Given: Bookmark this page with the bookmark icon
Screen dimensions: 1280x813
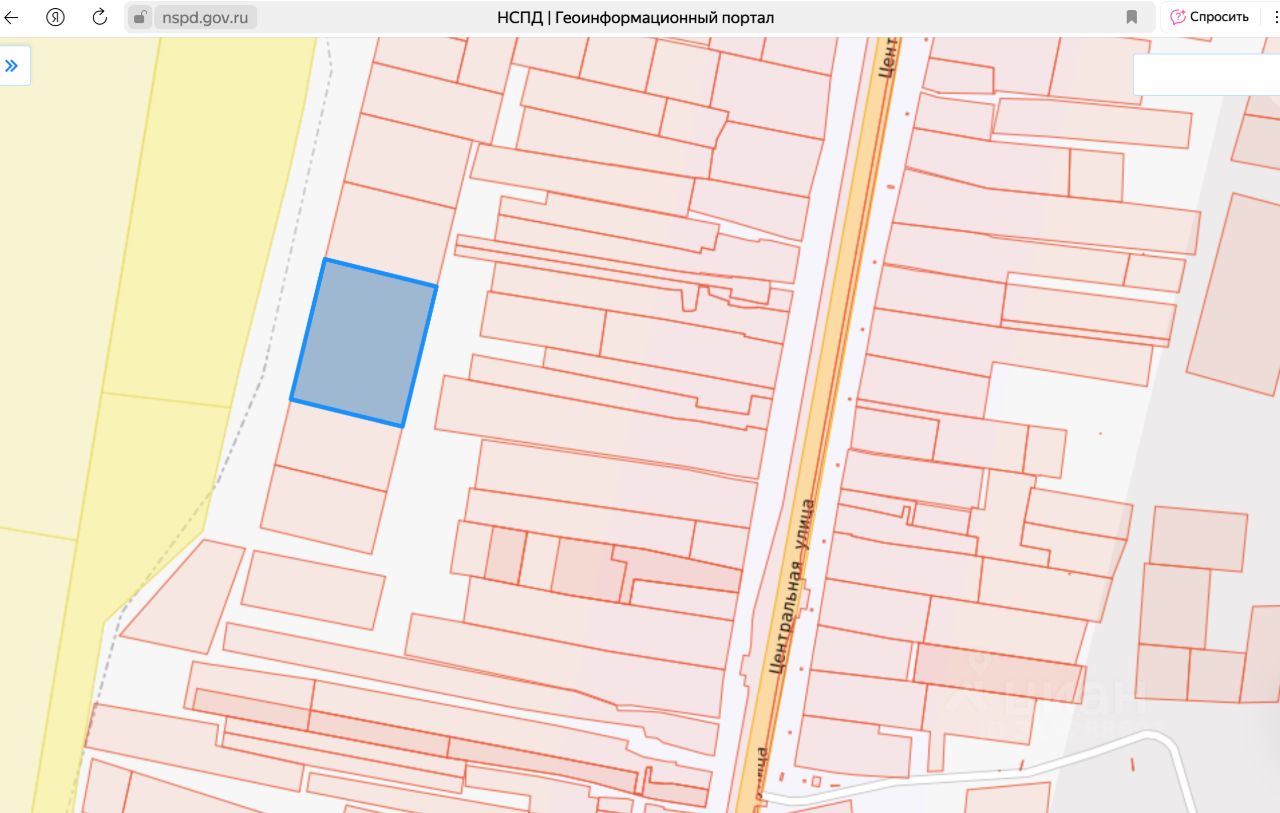Looking at the screenshot, I should (x=1132, y=17).
